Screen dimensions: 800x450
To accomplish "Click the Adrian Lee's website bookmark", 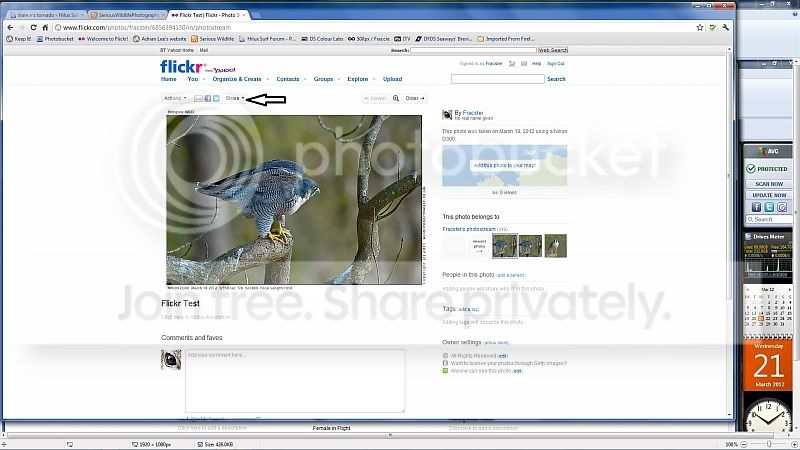I will coord(159,39).
